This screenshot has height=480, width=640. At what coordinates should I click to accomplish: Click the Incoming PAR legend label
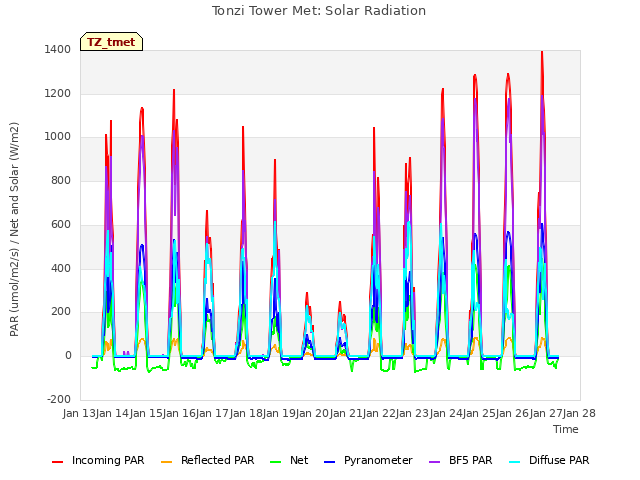[108, 460]
